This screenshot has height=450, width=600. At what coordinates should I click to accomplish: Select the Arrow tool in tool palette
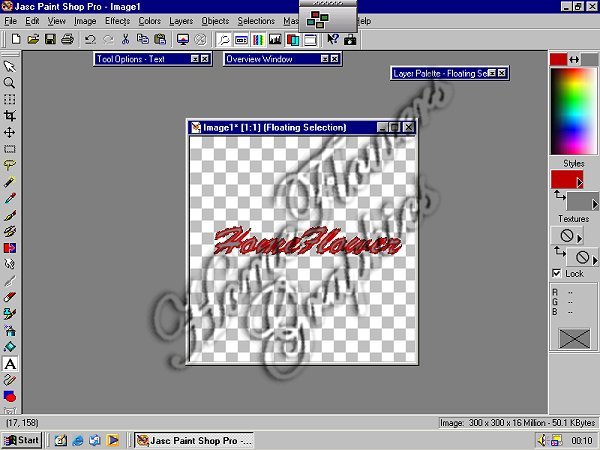point(10,66)
